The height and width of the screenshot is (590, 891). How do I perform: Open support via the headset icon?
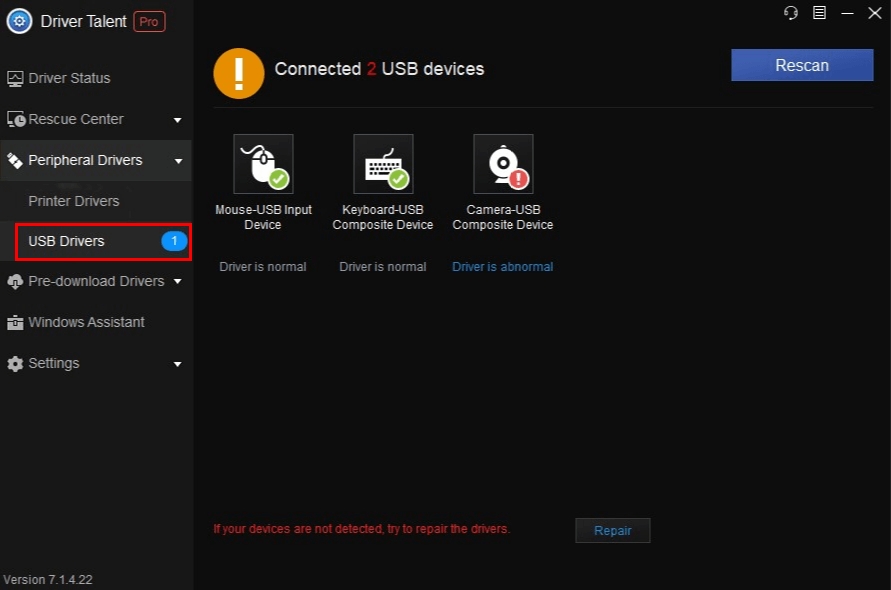tap(790, 13)
